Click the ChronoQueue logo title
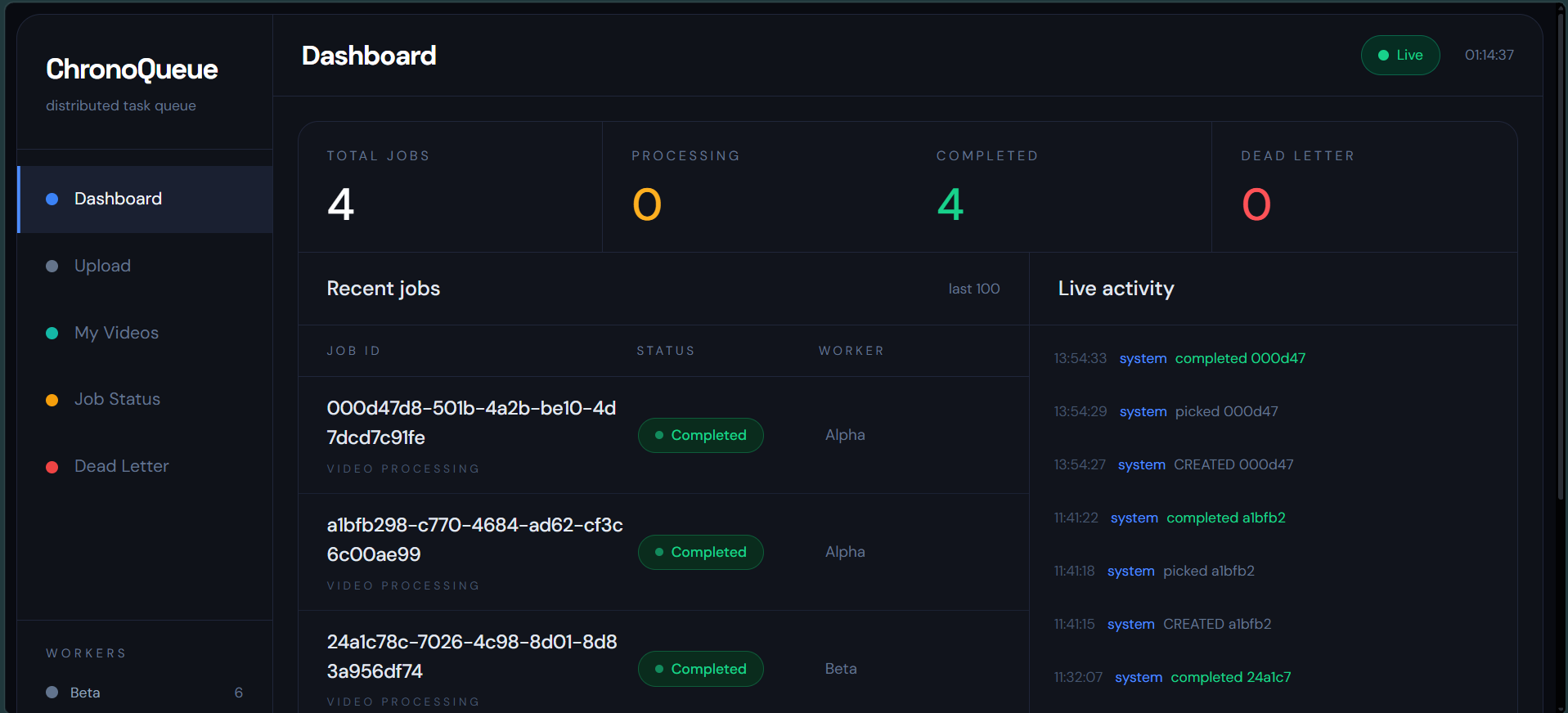Image resolution: width=1568 pixels, height=713 pixels. coord(132,70)
